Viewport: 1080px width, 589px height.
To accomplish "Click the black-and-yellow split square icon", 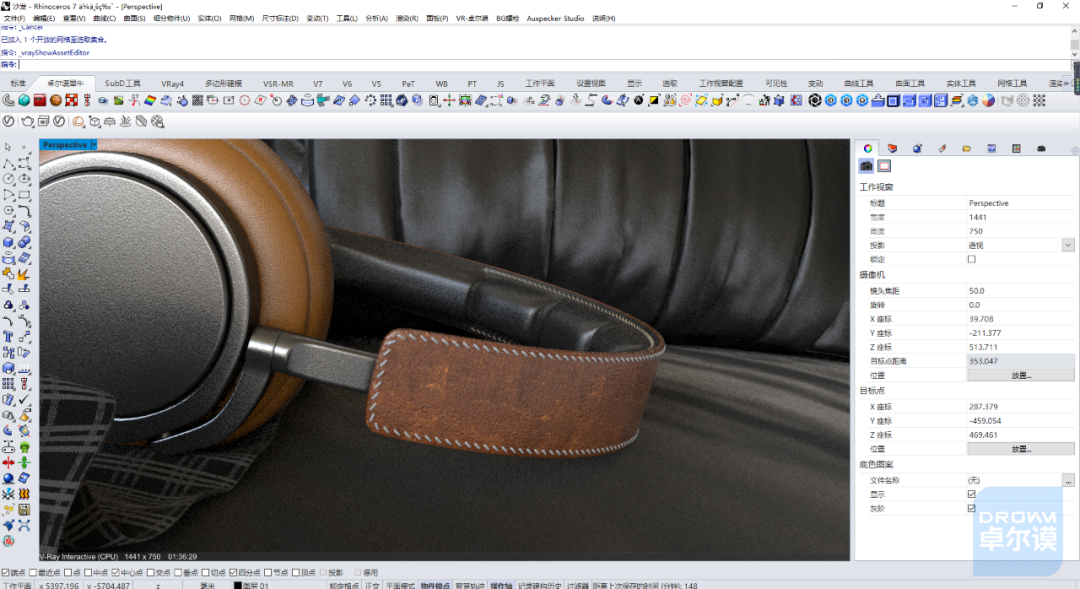I will [x=654, y=101].
